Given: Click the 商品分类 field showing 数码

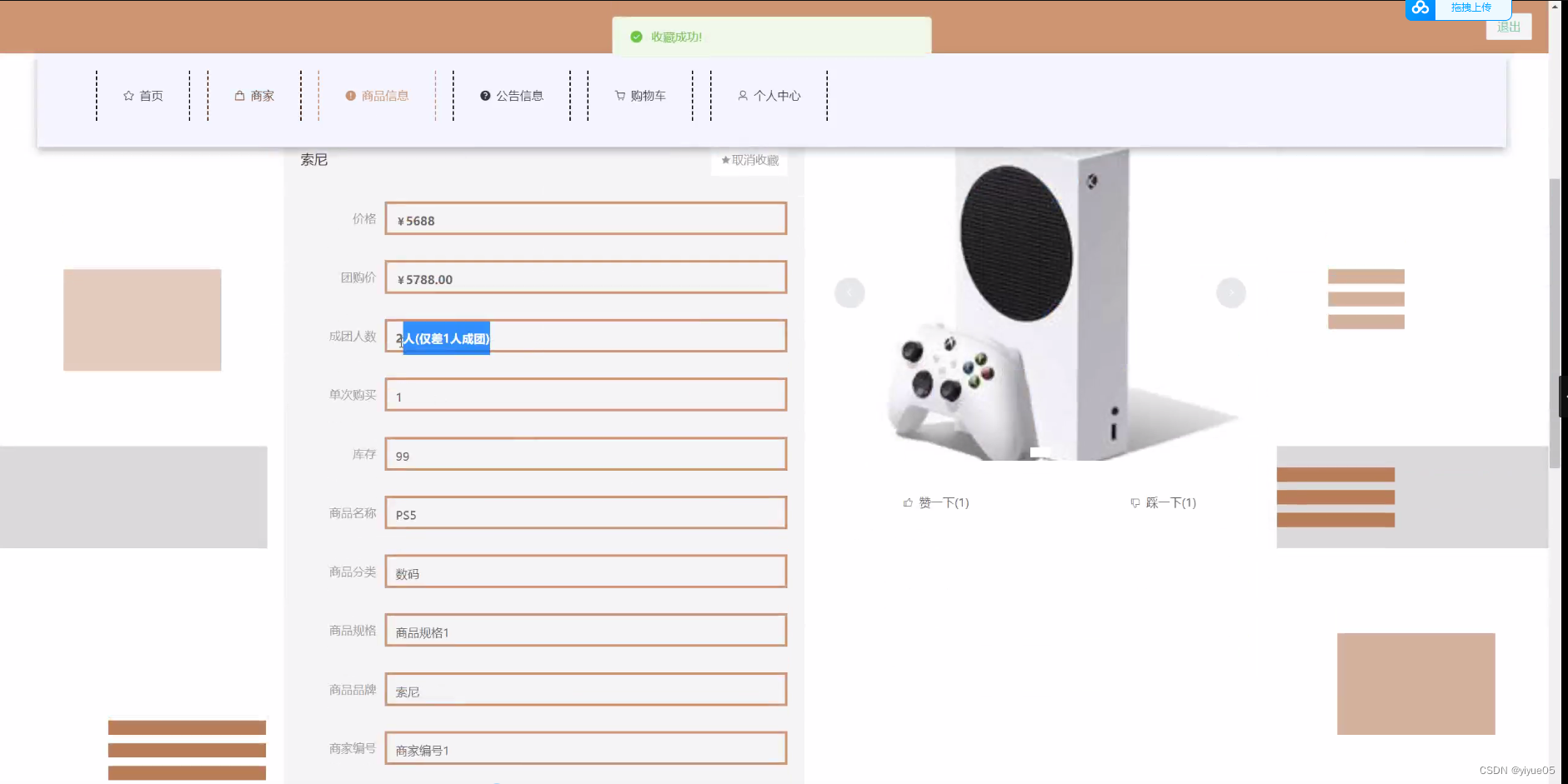Looking at the screenshot, I should tap(586, 572).
